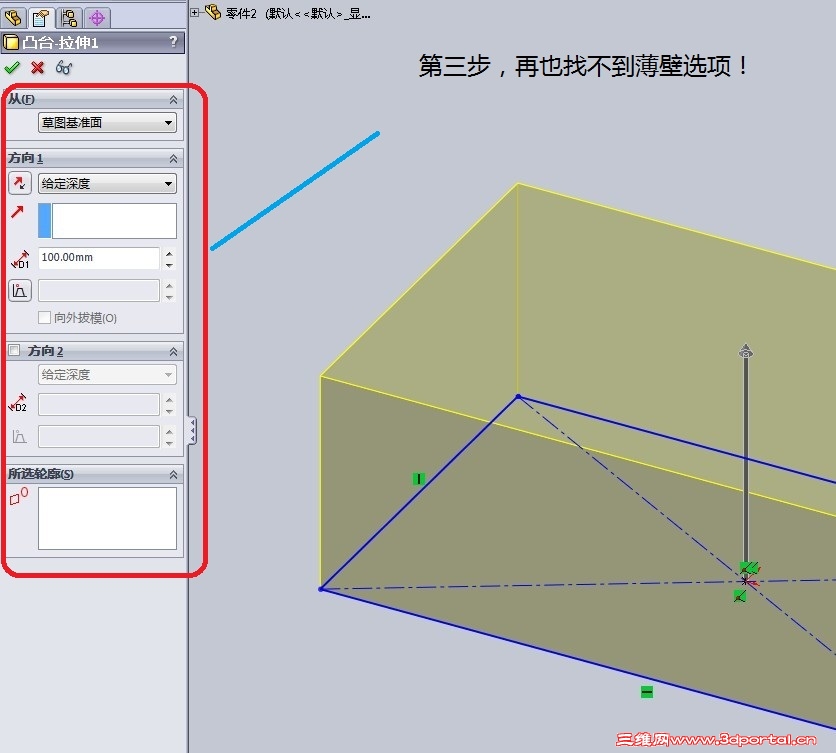The image size is (836, 753).
Task: Click the 零件2 part icon
Action: 213,12
